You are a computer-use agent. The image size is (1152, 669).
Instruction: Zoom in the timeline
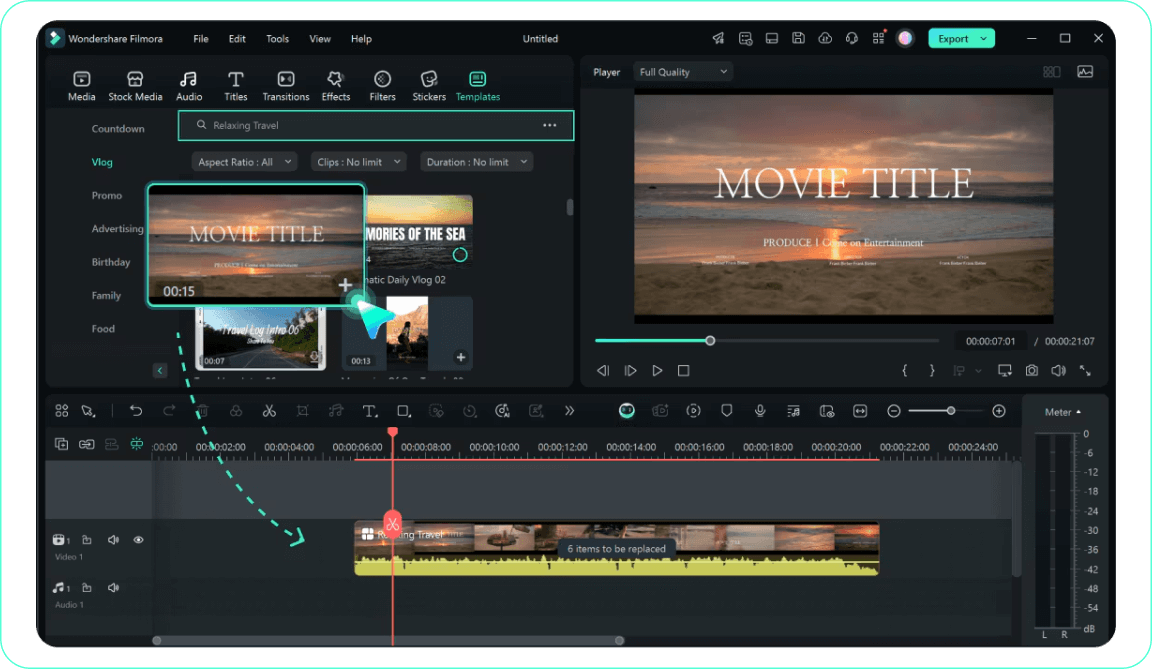[998, 411]
